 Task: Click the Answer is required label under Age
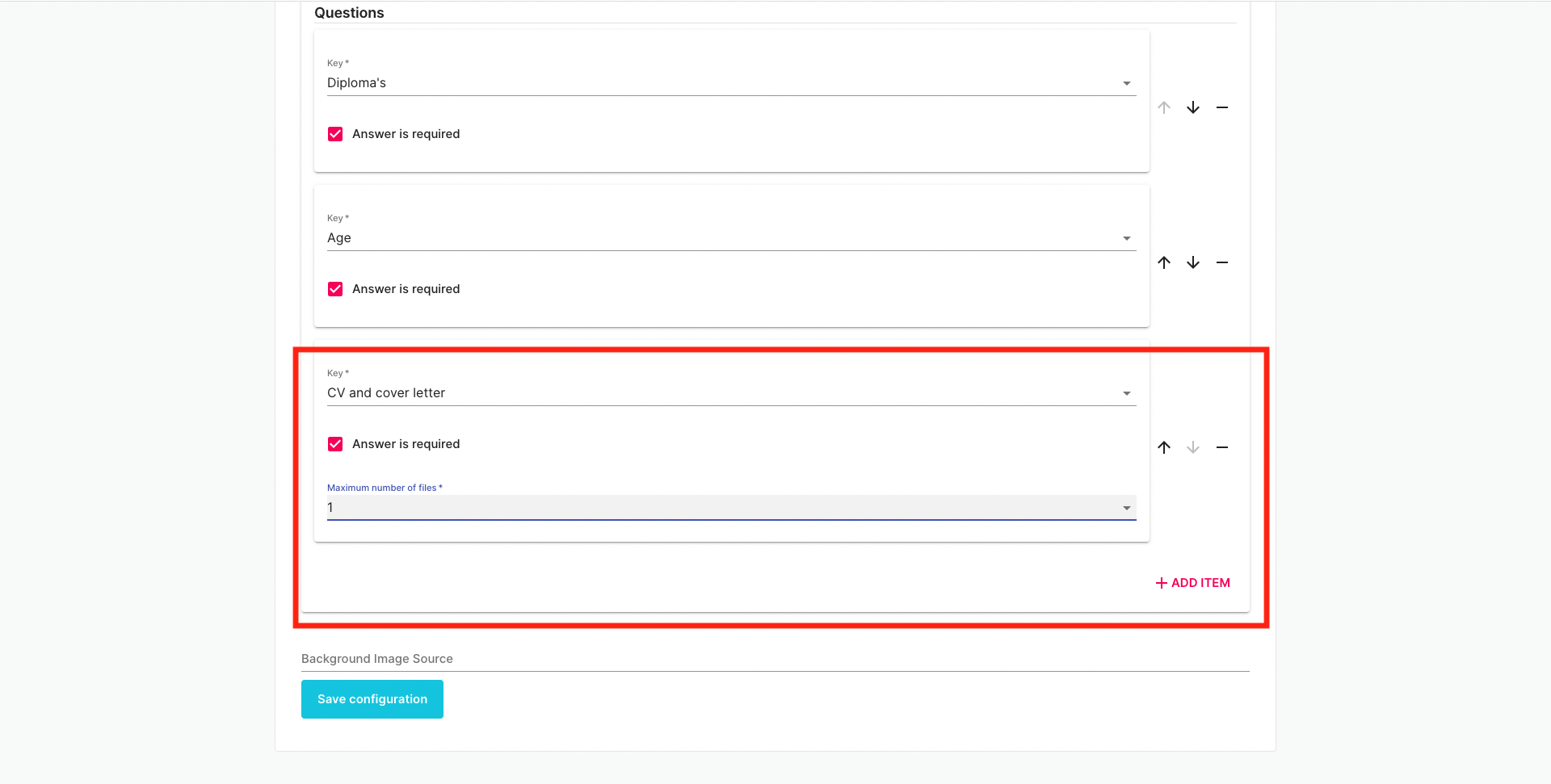coord(406,289)
